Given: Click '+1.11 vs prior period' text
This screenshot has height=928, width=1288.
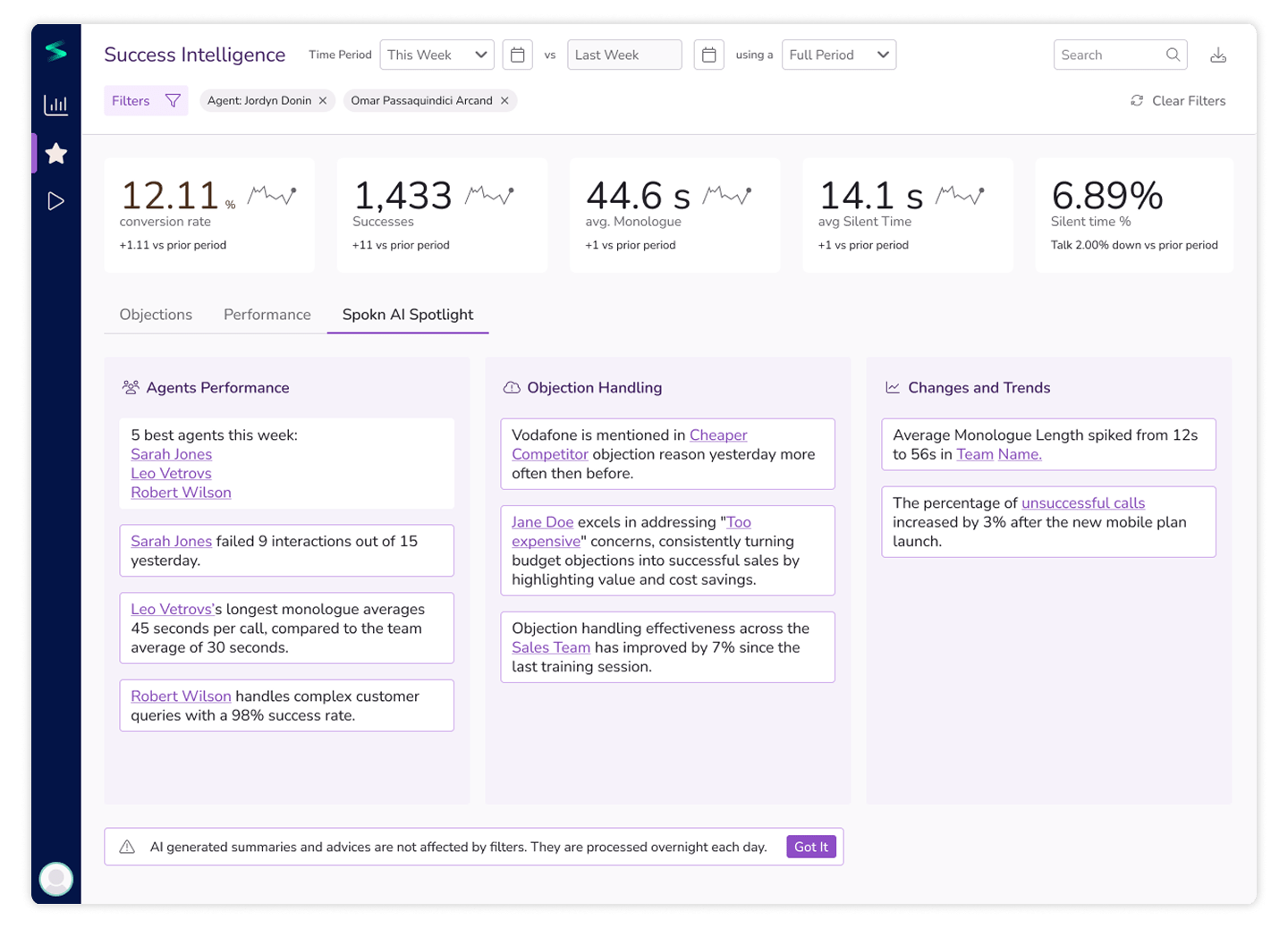Looking at the screenshot, I should (173, 245).
